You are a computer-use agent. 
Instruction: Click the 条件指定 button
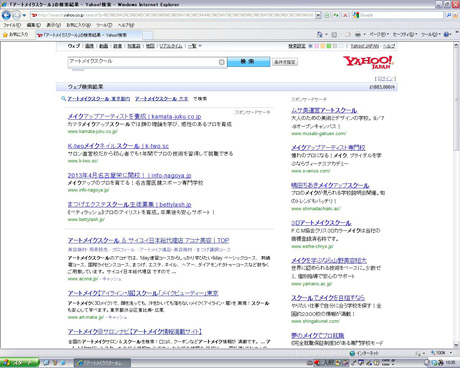[x=285, y=62]
